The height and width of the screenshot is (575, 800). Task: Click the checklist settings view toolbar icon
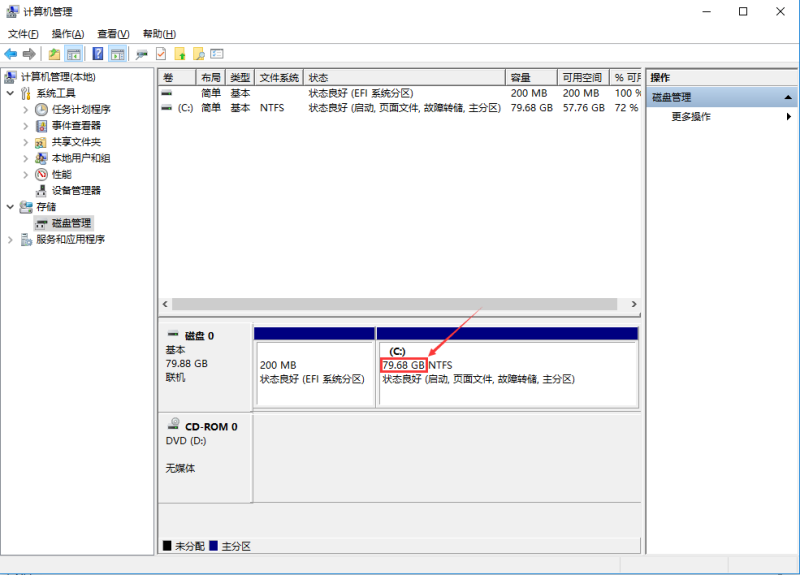(217, 54)
